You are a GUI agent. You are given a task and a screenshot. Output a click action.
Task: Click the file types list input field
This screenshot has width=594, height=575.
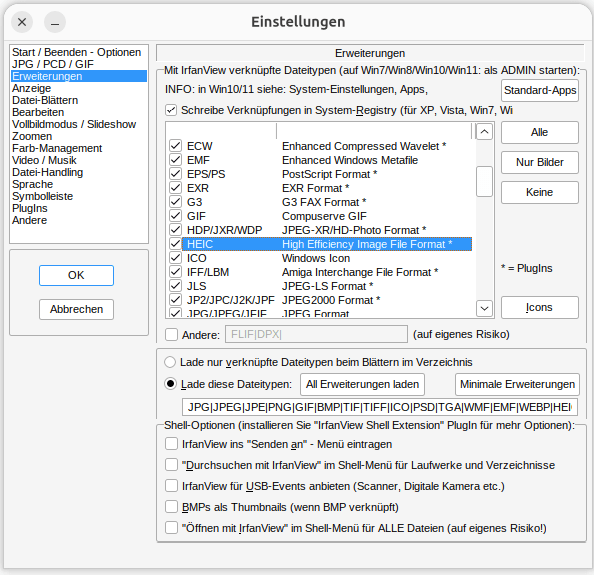click(x=380, y=407)
